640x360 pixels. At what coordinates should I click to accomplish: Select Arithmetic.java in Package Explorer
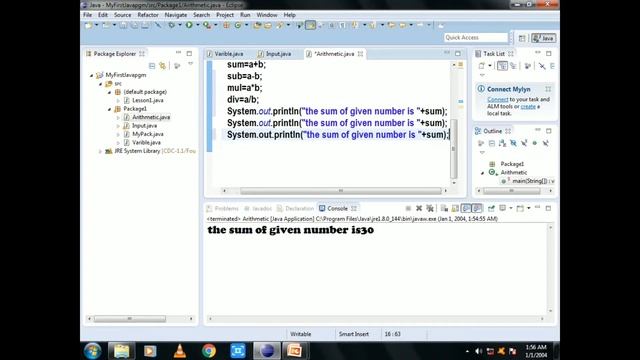[x=151, y=117]
